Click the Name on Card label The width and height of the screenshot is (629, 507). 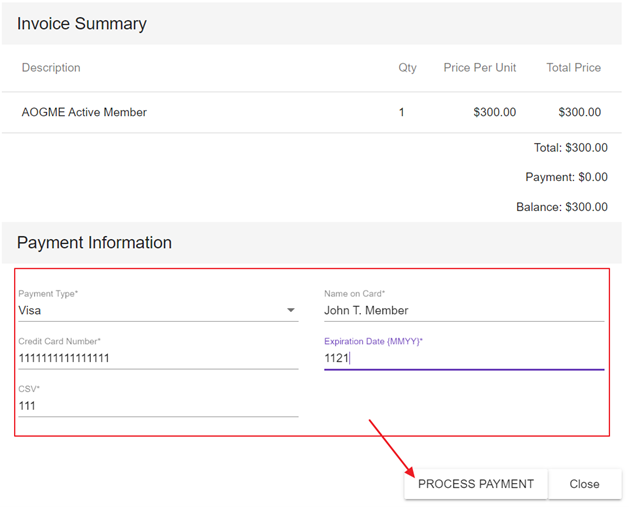pyautogui.click(x=355, y=294)
